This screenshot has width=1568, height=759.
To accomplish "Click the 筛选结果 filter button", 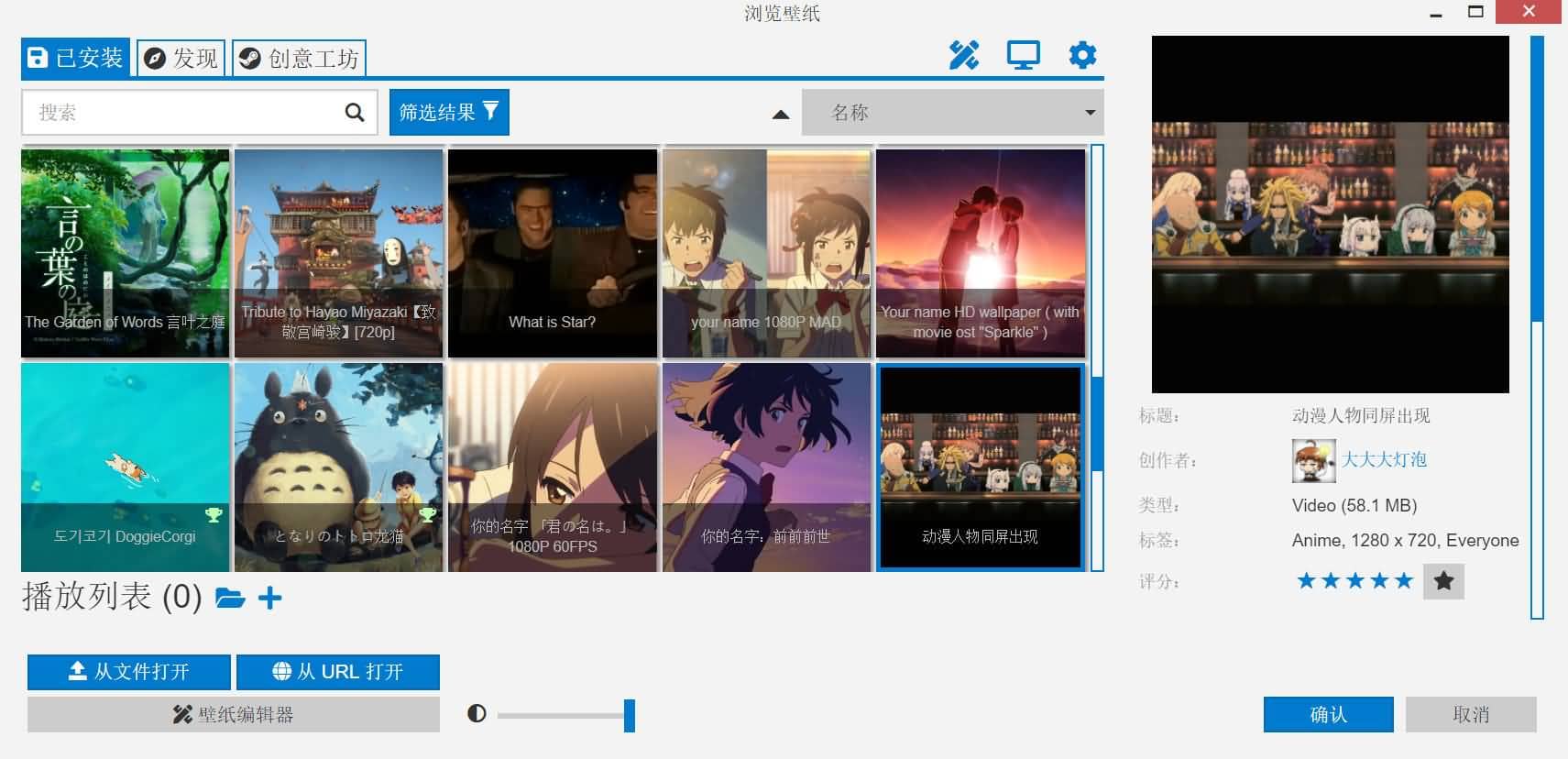I will [449, 113].
